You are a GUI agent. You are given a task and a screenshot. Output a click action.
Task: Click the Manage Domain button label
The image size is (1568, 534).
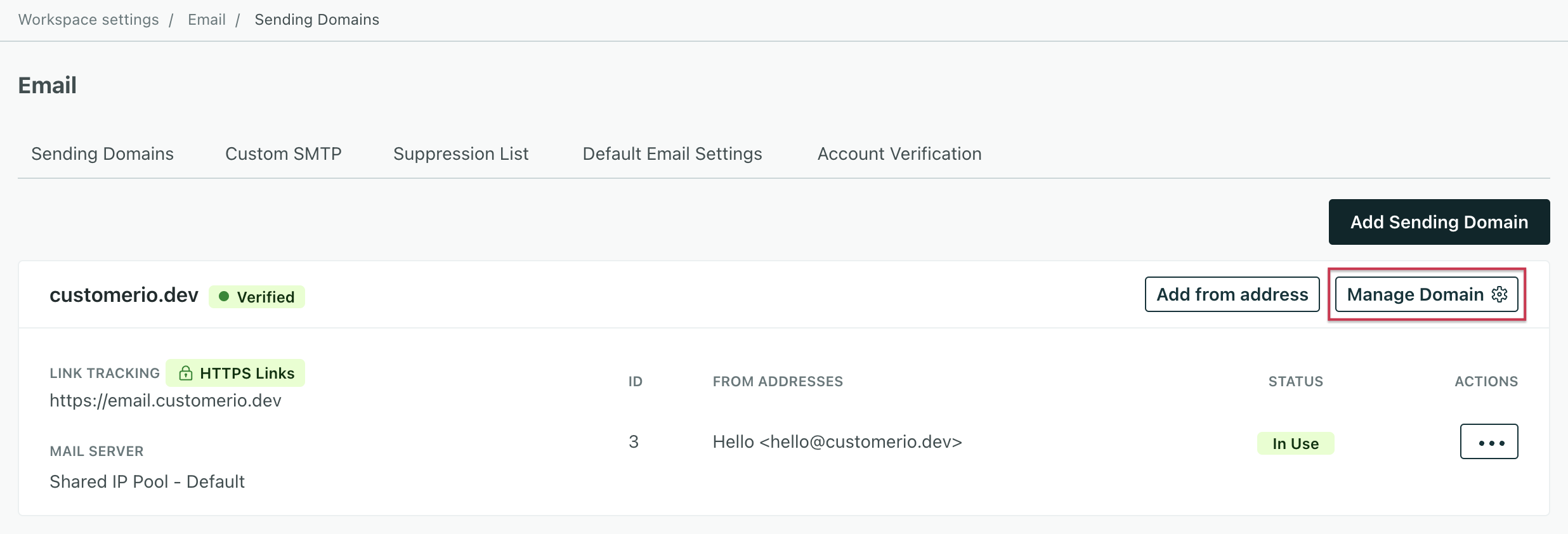point(1414,294)
